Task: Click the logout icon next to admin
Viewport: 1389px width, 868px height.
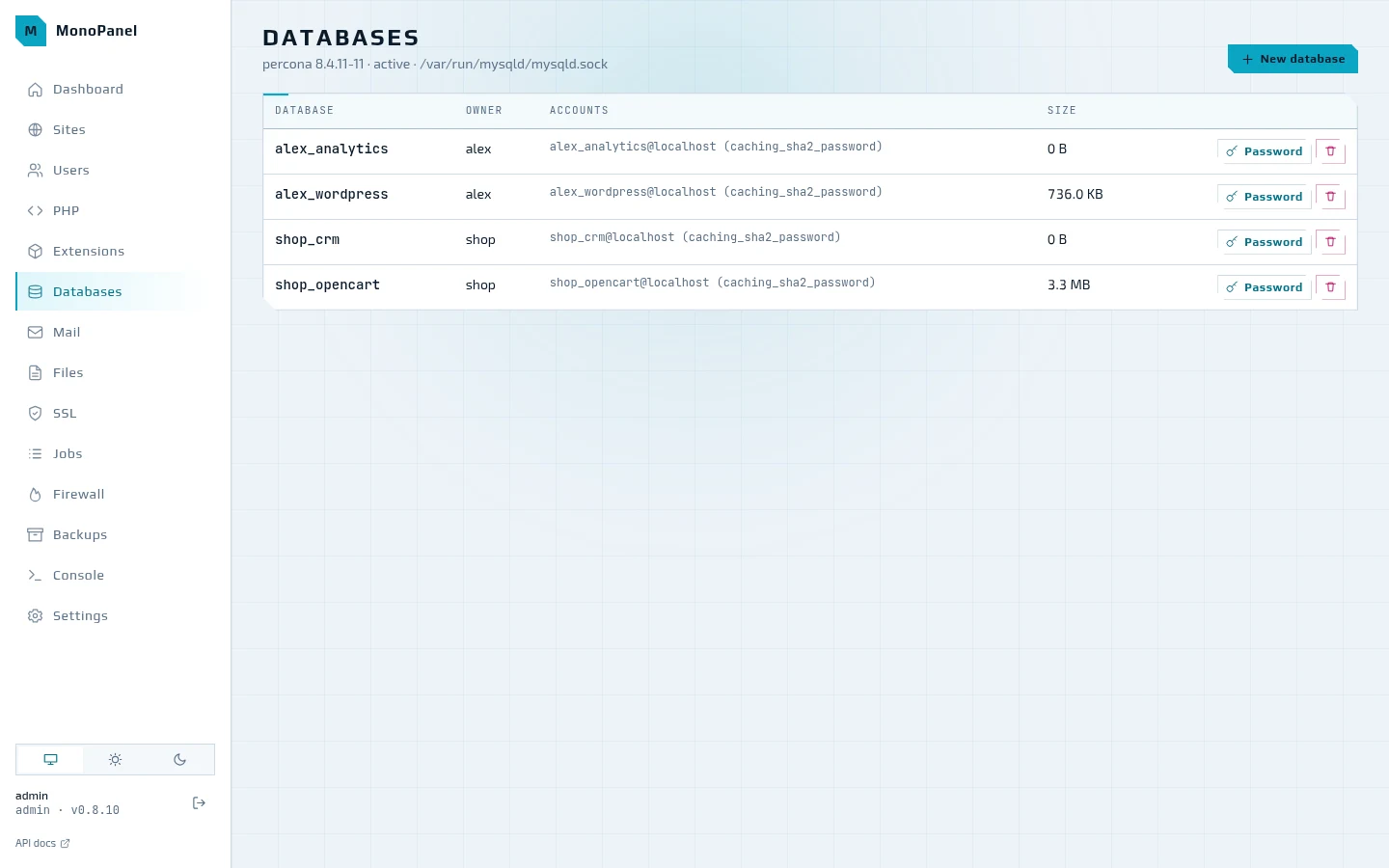Action: (200, 803)
